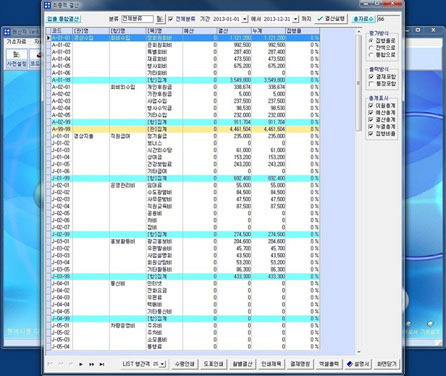Open 기초자료 menu in the background window
Screen dimensions: 446x376
click(16, 42)
